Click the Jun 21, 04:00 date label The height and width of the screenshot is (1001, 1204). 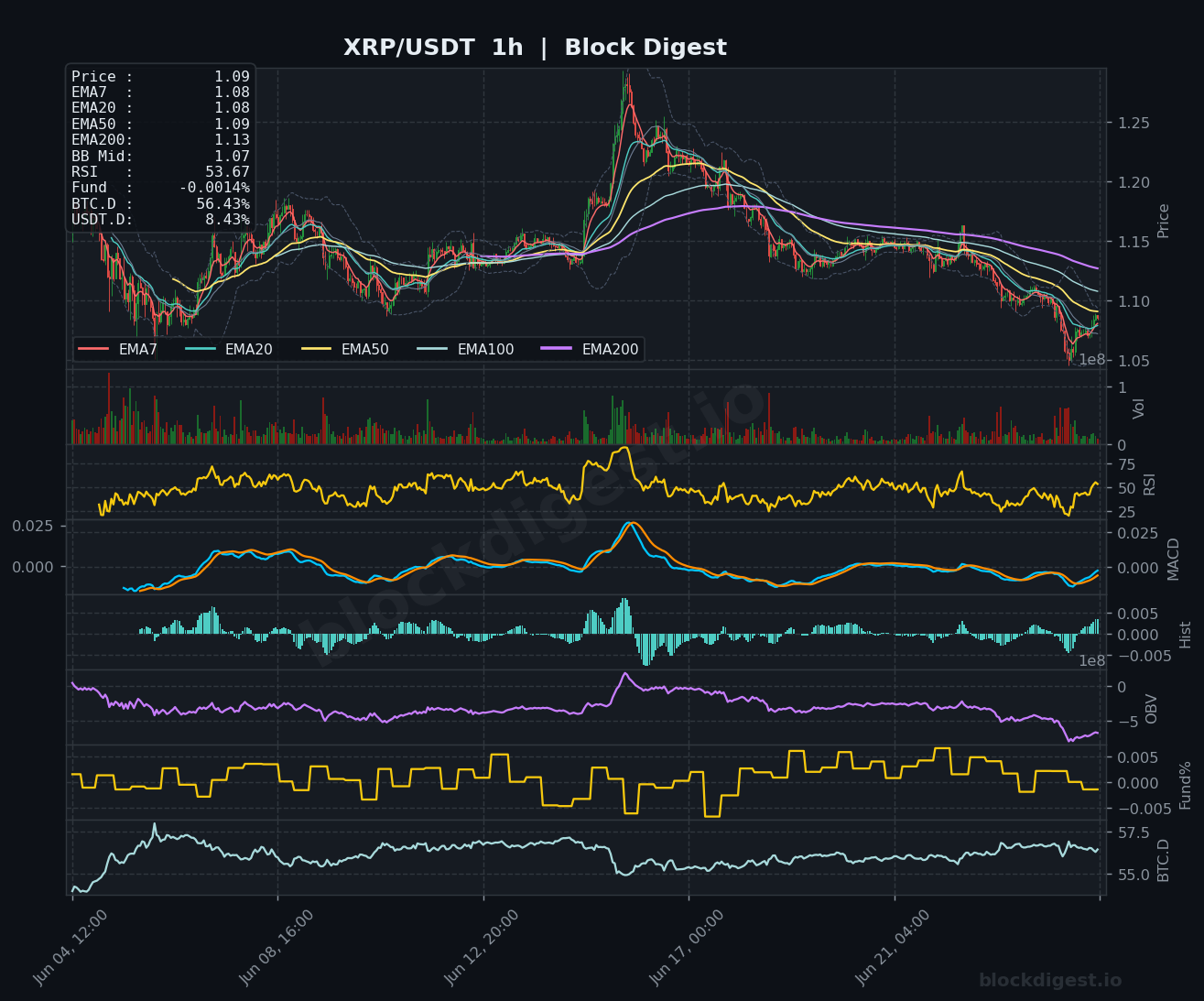893,946
